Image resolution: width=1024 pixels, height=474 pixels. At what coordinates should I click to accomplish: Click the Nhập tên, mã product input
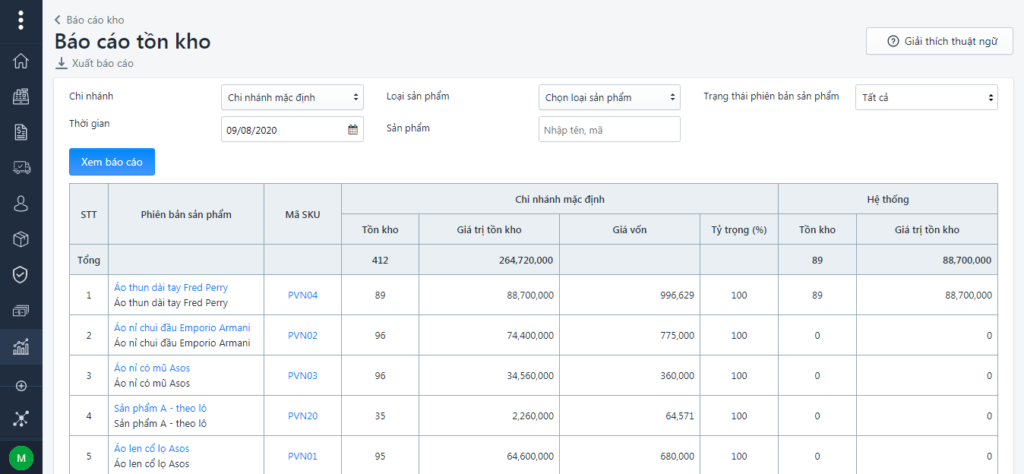point(609,130)
